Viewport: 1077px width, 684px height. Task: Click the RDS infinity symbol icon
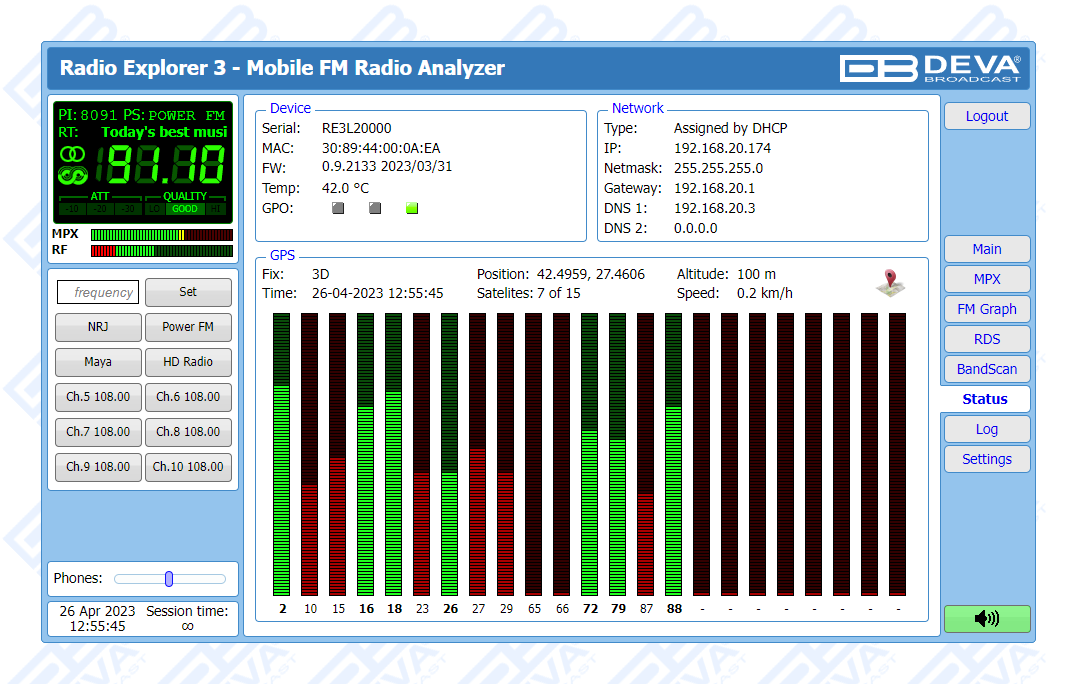coord(72,176)
